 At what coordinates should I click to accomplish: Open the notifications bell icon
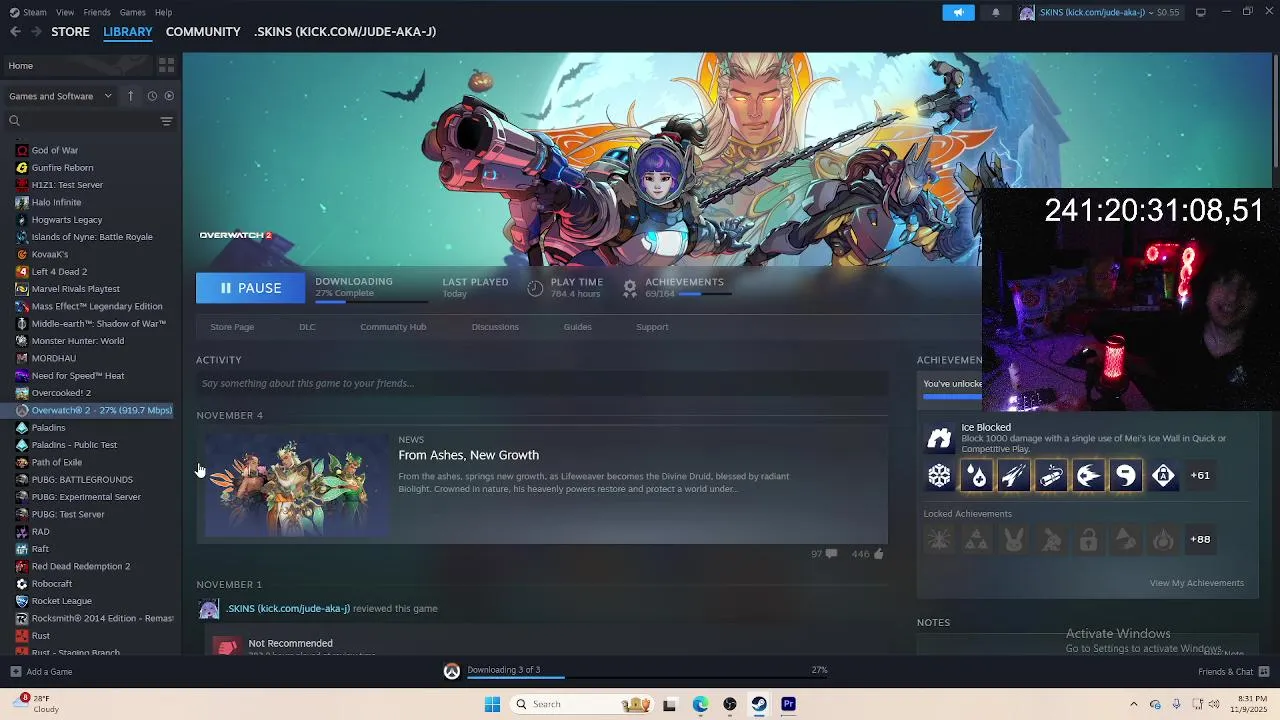coord(995,12)
